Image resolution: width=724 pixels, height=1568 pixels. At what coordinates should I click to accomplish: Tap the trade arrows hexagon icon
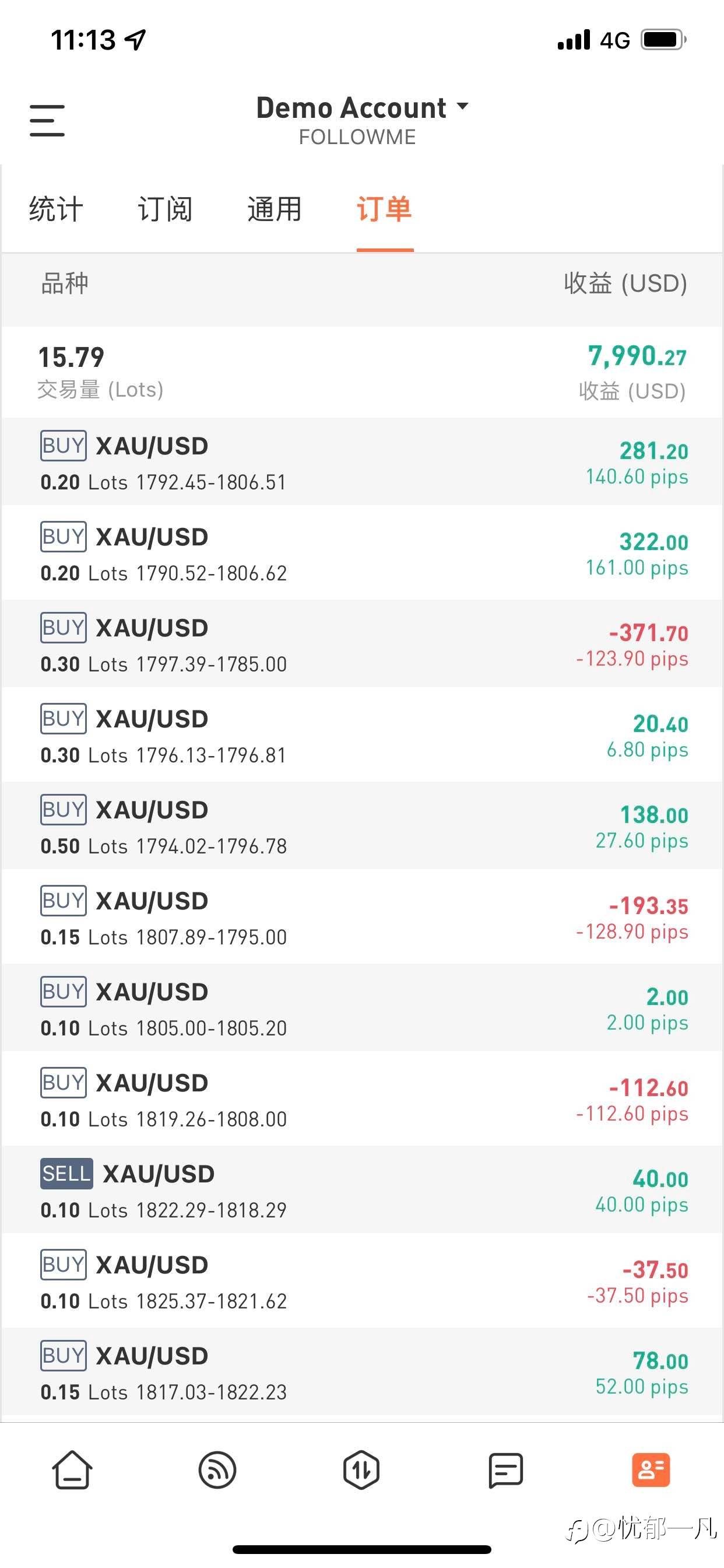(x=361, y=1470)
